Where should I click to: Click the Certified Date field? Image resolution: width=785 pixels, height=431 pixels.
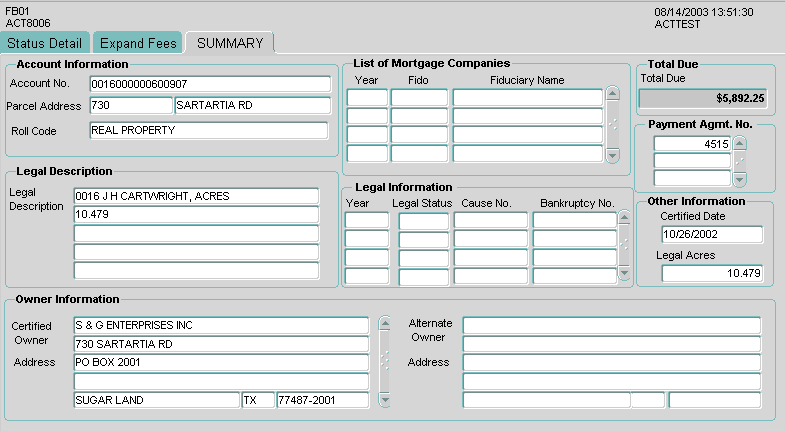pyautogui.click(x=711, y=234)
